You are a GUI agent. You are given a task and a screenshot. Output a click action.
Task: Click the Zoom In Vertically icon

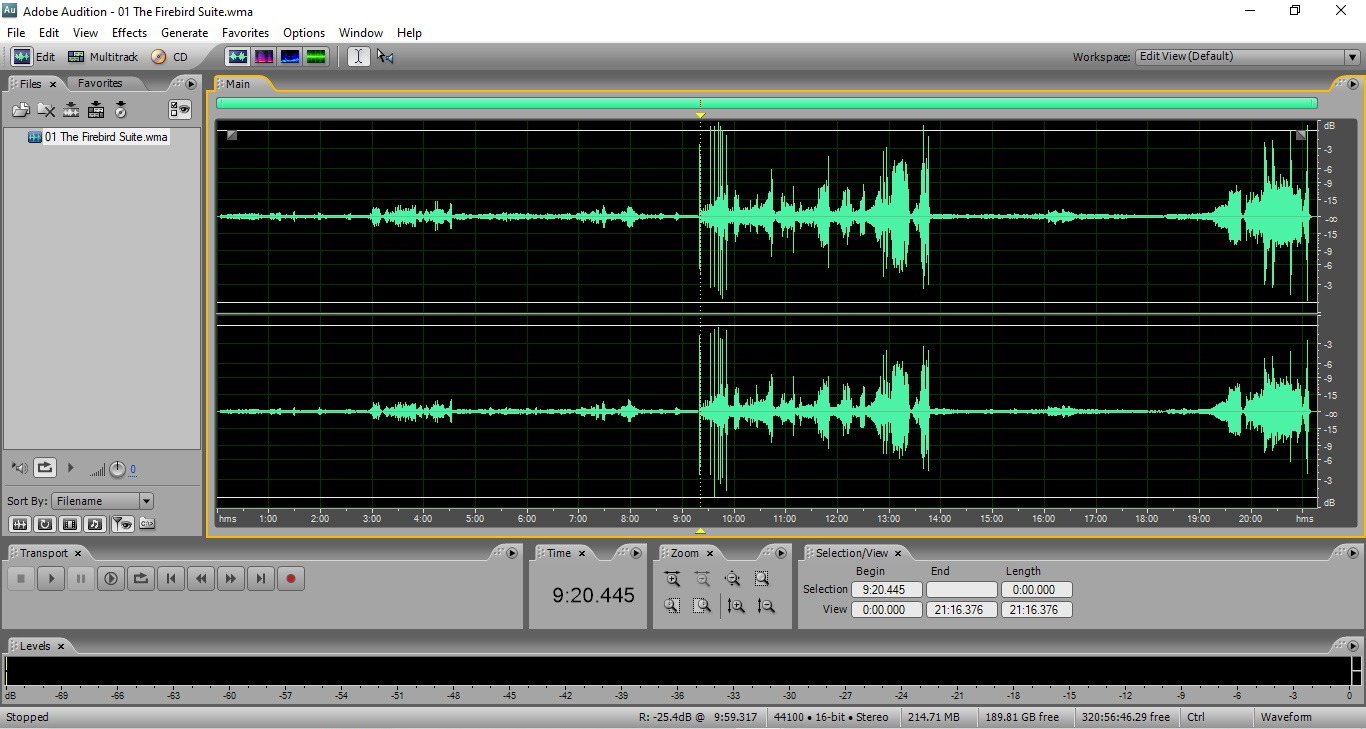(736, 606)
